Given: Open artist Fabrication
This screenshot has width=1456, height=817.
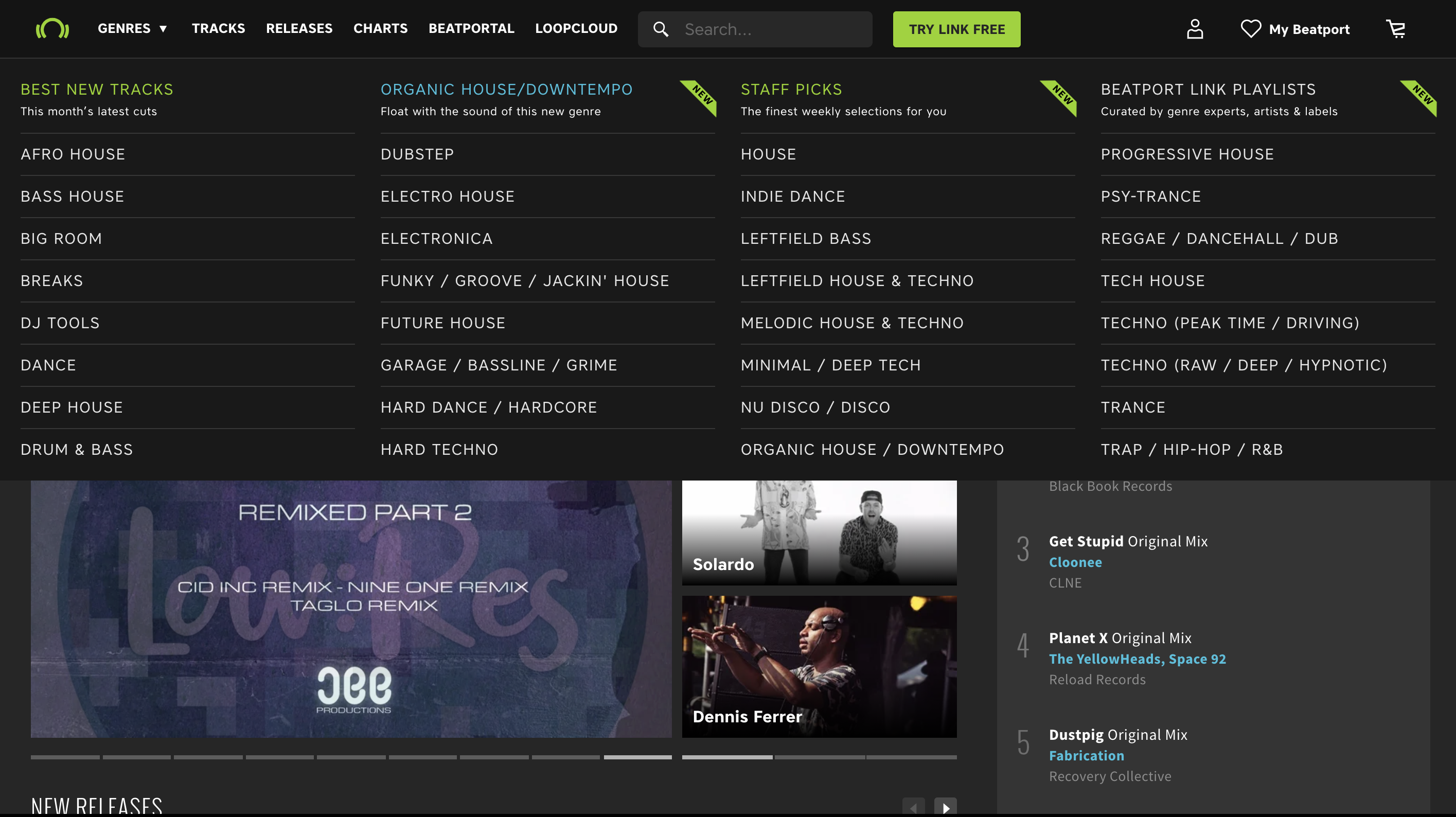Looking at the screenshot, I should pos(1087,756).
